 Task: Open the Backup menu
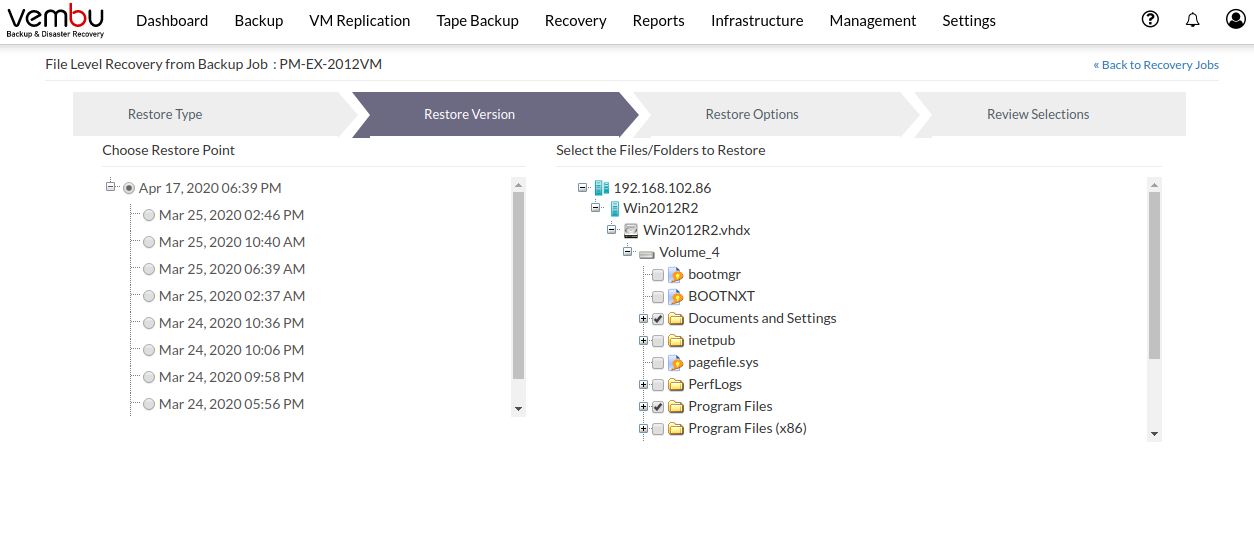[x=259, y=20]
